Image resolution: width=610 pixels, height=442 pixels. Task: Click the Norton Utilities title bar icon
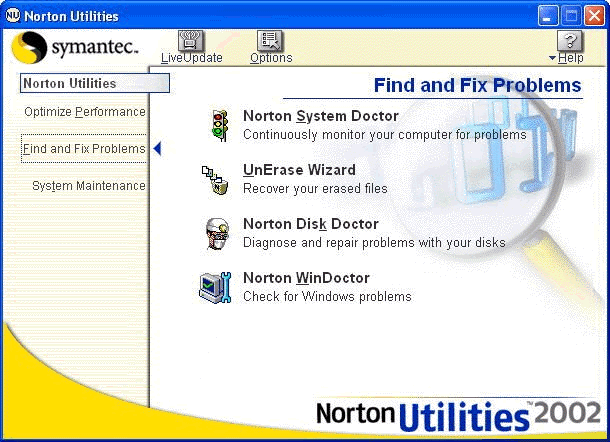pos(12,16)
